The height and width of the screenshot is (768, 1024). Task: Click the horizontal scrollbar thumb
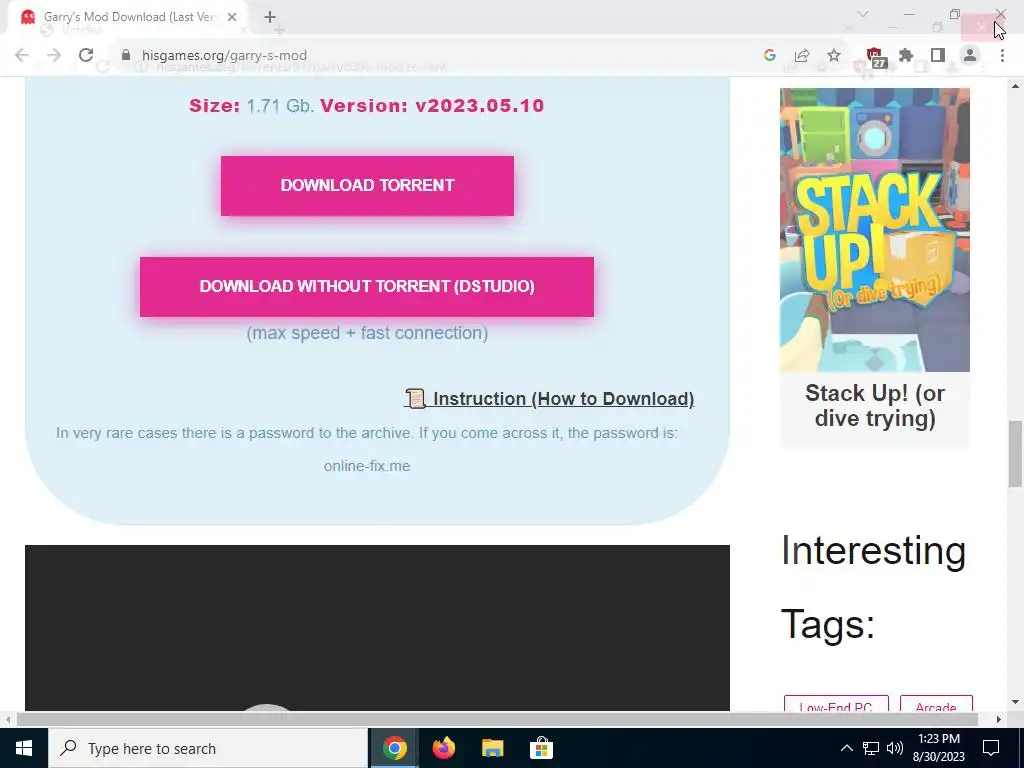(x=498, y=719)
